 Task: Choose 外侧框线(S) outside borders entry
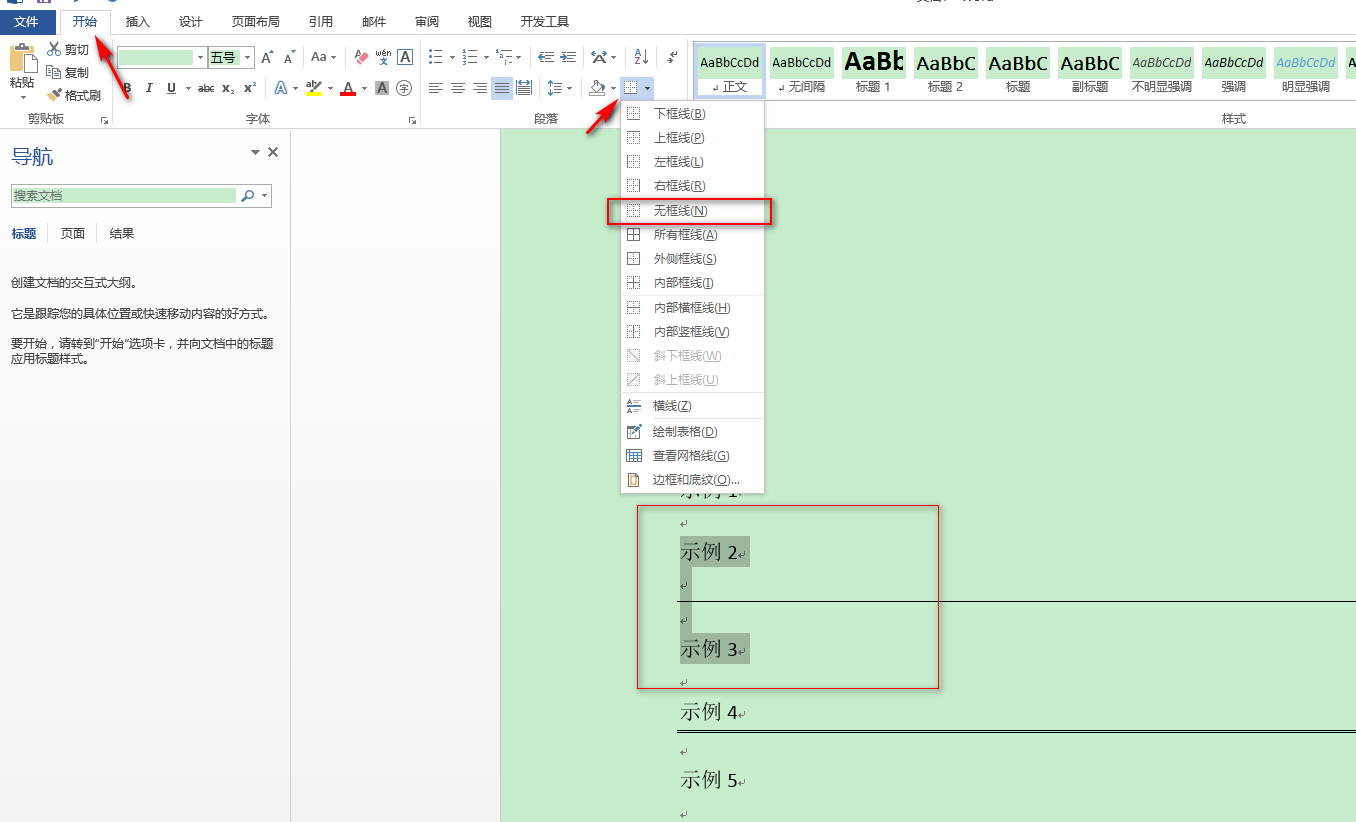click(691, 259)
